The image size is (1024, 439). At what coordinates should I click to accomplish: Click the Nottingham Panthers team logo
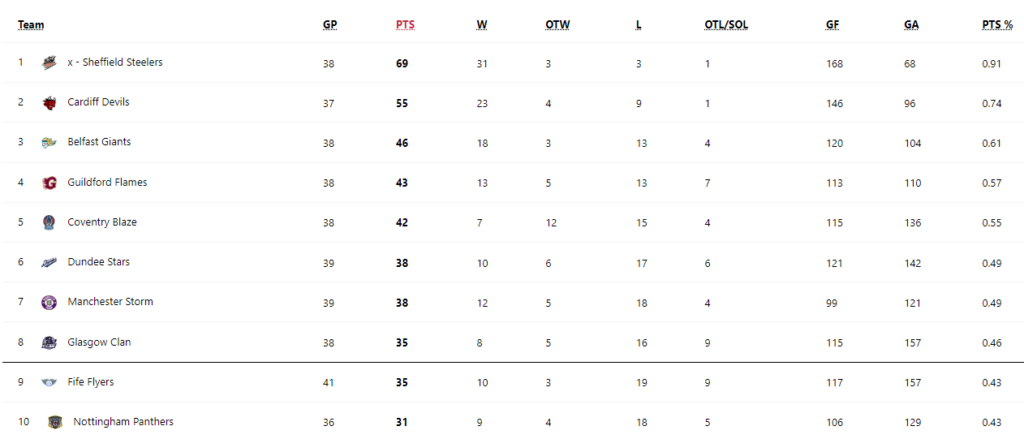pyautogui.click(x=55, y=422)
